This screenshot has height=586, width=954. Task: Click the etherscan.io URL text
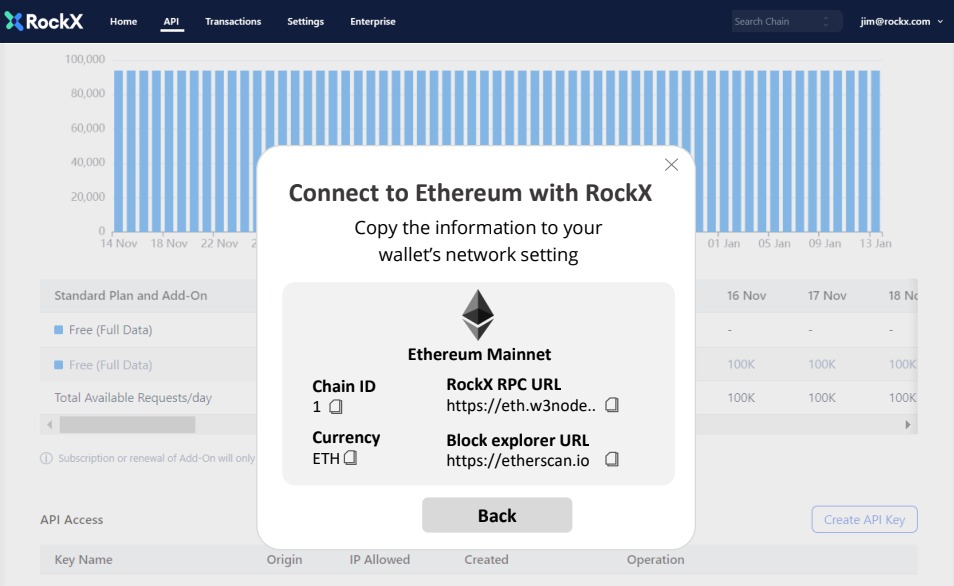click(518, 461)
